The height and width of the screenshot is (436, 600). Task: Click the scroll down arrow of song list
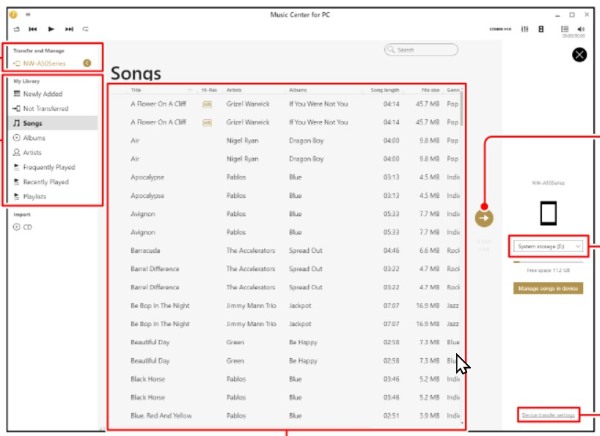pyautogui.click(x=462, y=423)
